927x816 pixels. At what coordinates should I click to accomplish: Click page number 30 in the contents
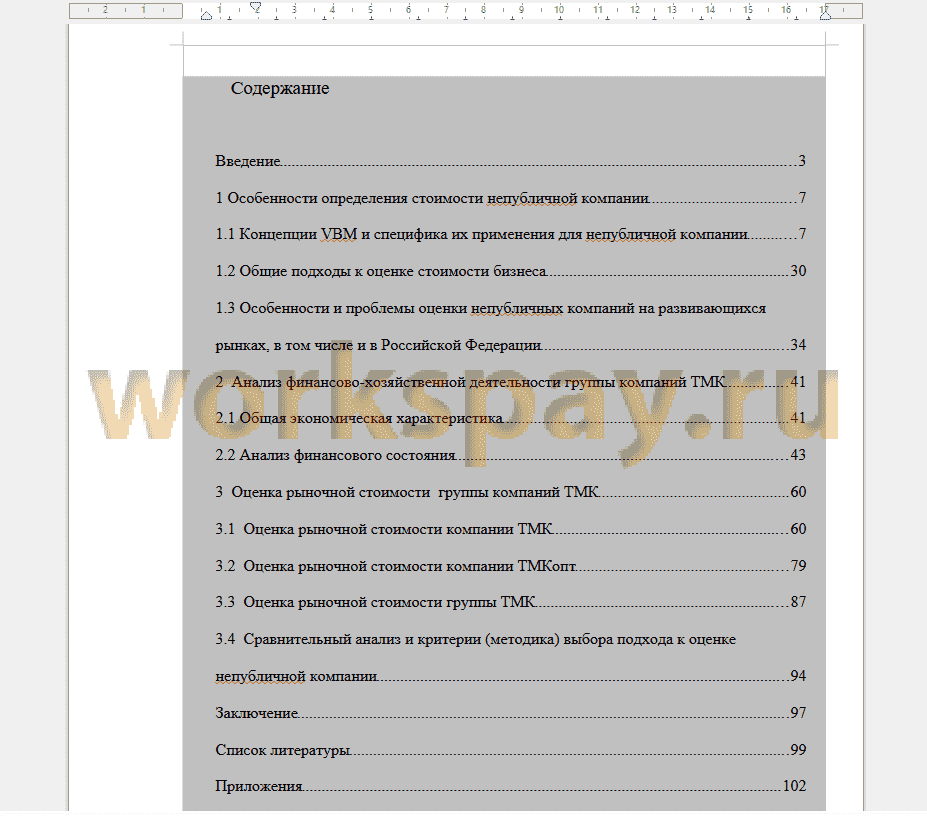[x=798, y=271]
